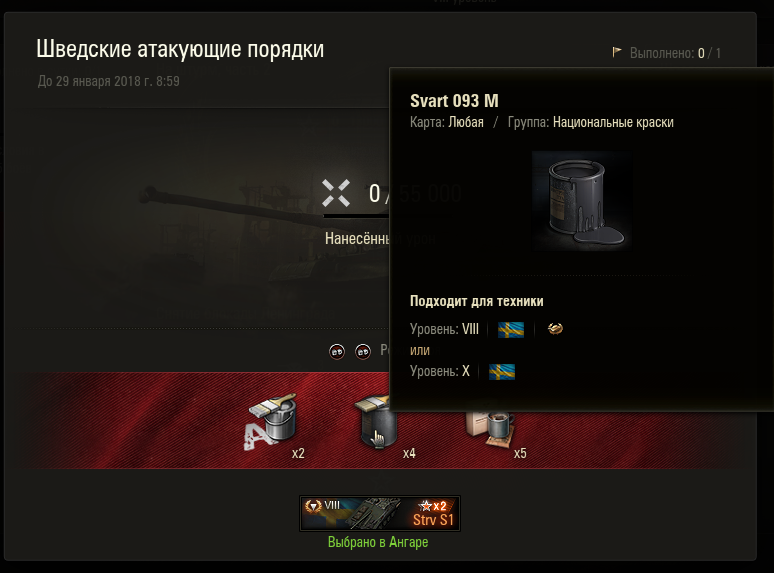
Task: Click the Выполнено: 0 / 1 counter
Action: point(675,53)
